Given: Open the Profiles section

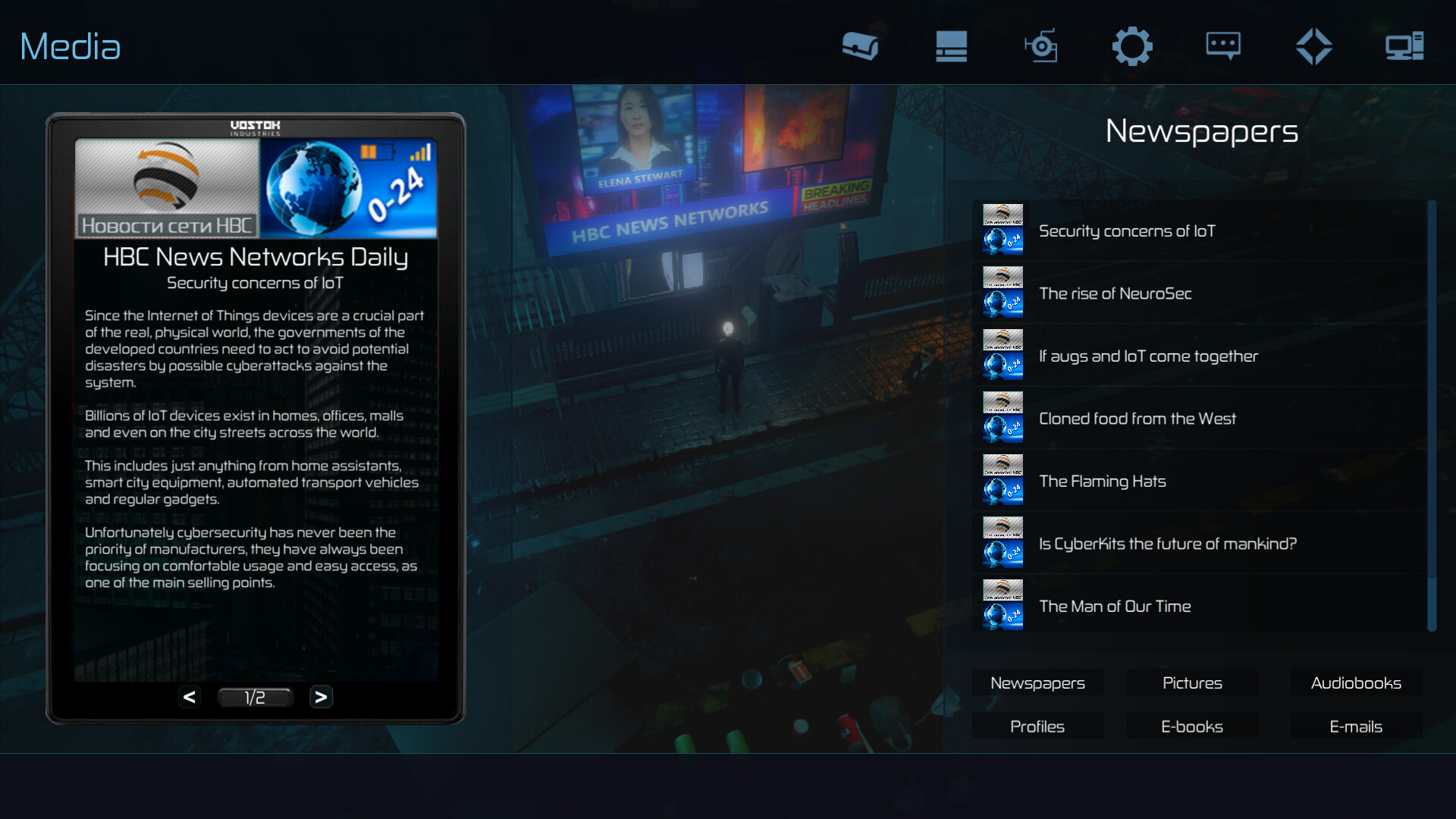Looking at the screenshot, I should point(1037,726).
